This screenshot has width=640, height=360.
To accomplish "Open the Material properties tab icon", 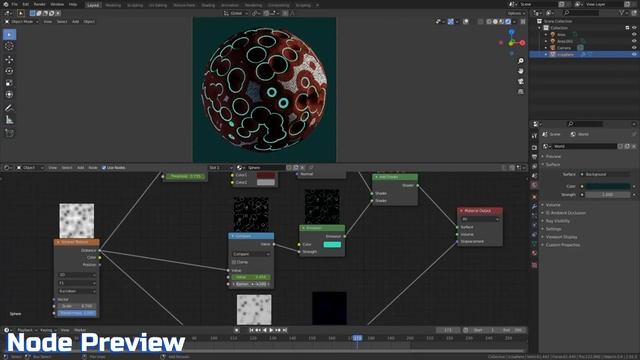I will tap(534, 253).
